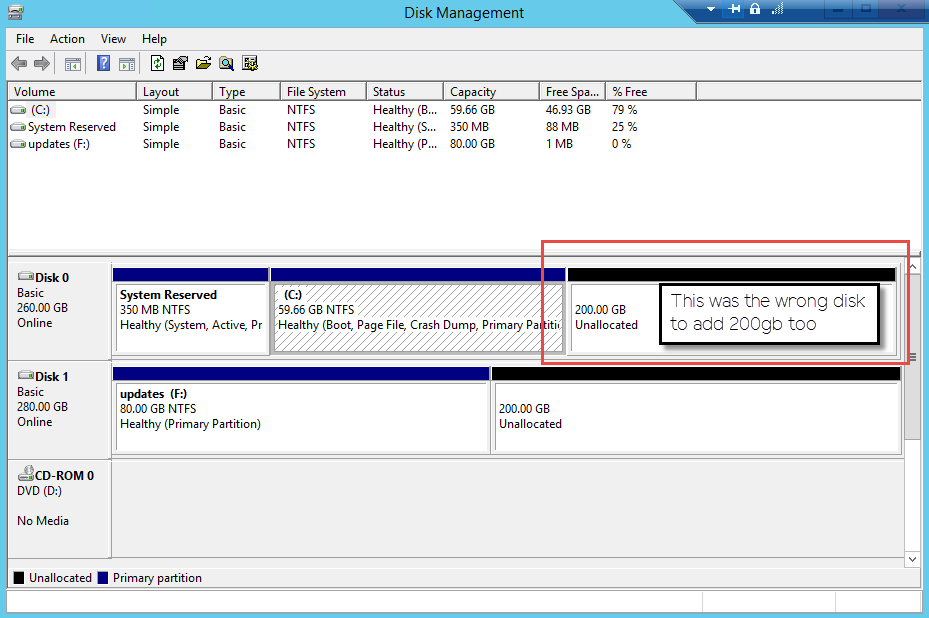Select the System Reserved partition on Disk 0

[x=191, y=312]
